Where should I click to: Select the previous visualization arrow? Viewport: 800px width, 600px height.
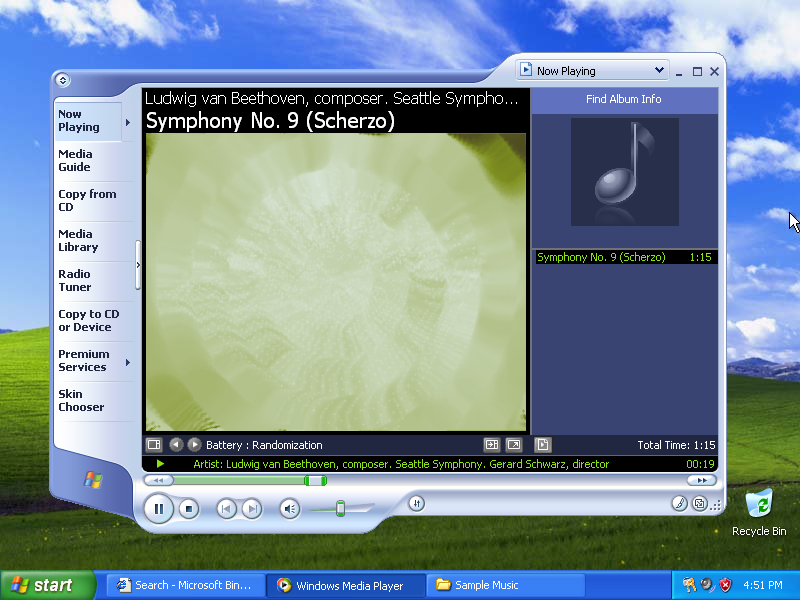click(176, 445)
